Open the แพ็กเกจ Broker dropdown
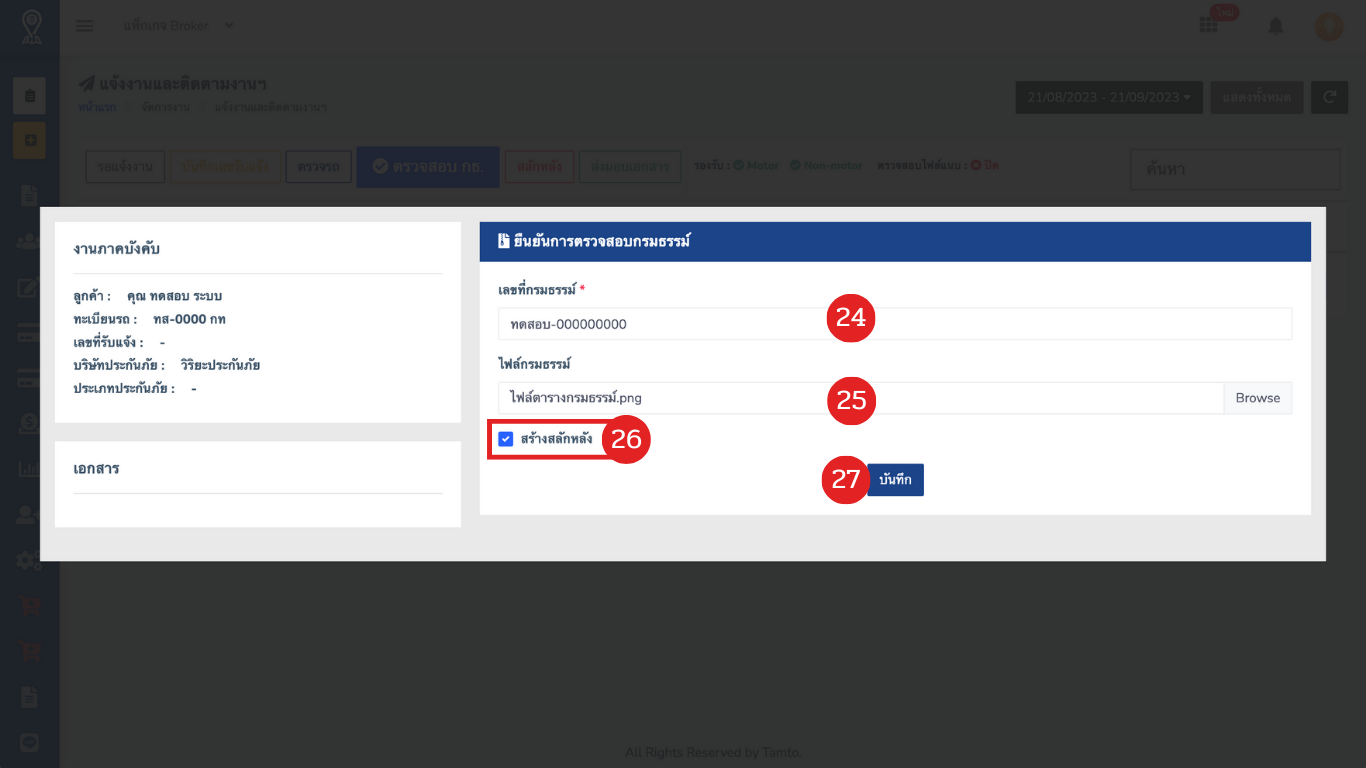The image size is (1366, 768). [x=178, y=25]
